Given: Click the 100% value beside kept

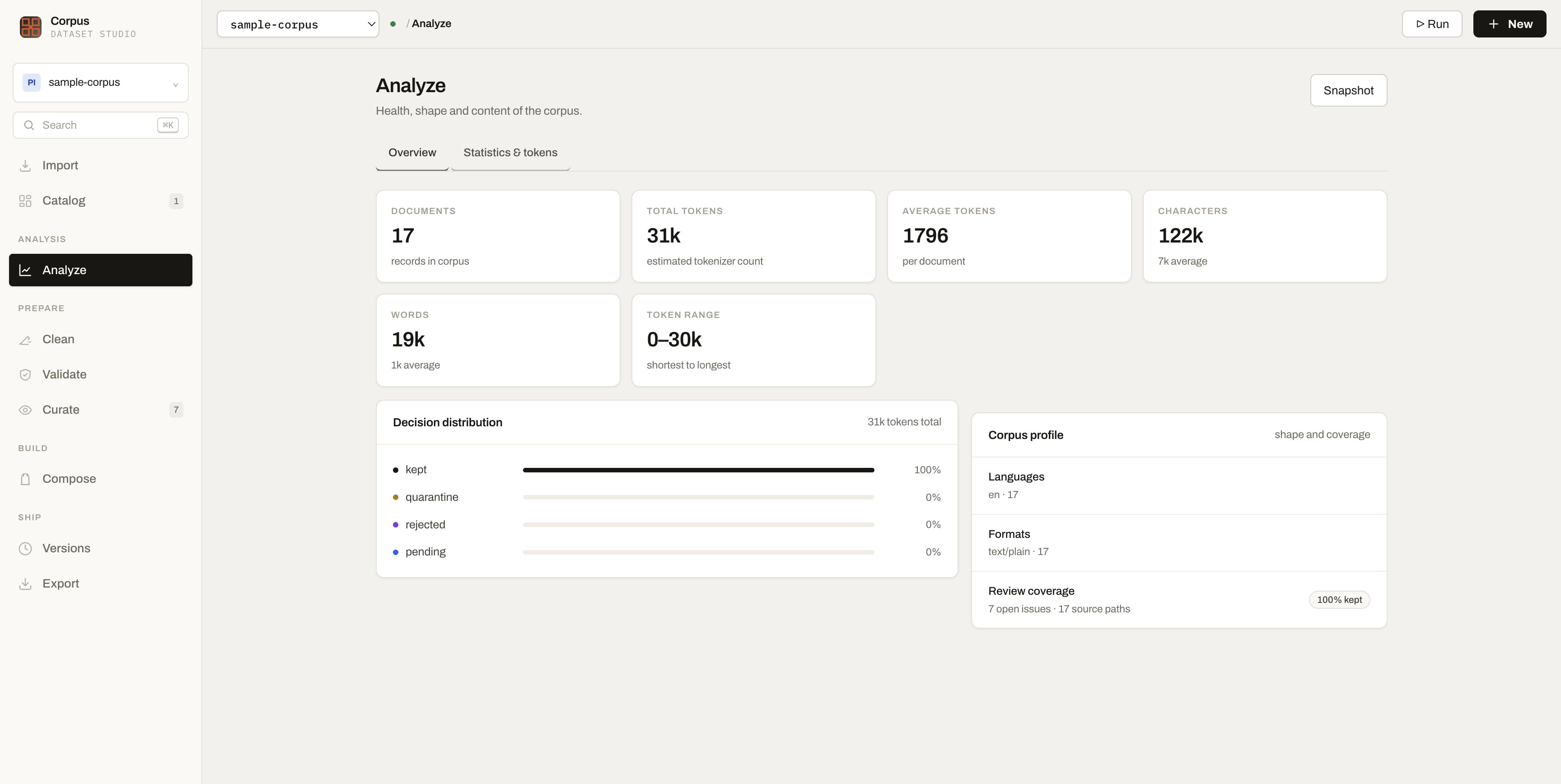Looking at the screenshot, I should click(927, 470).
